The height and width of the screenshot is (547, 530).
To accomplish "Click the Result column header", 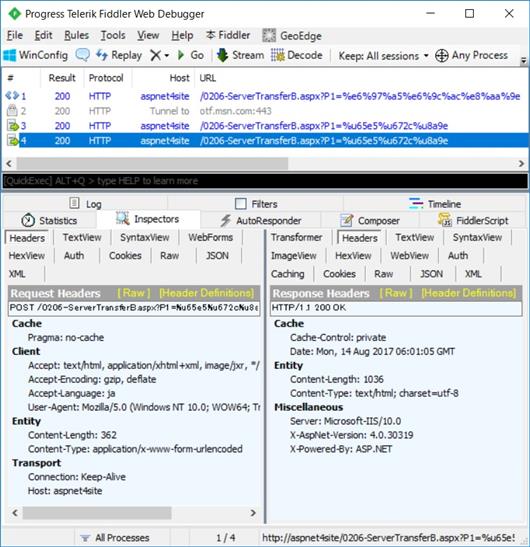I will 62,78.
